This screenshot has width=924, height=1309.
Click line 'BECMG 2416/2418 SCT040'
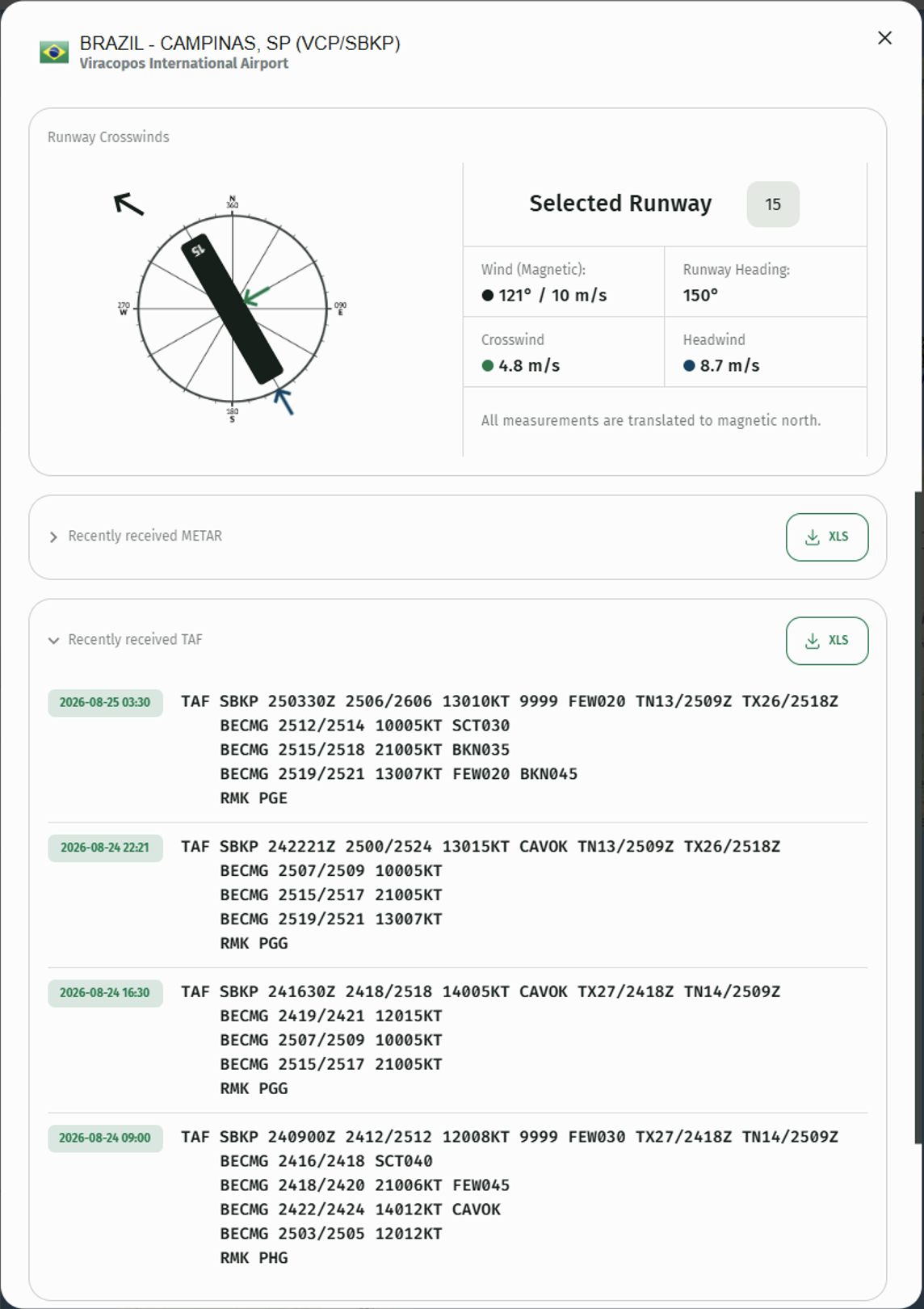click(x=326, y=1161)
